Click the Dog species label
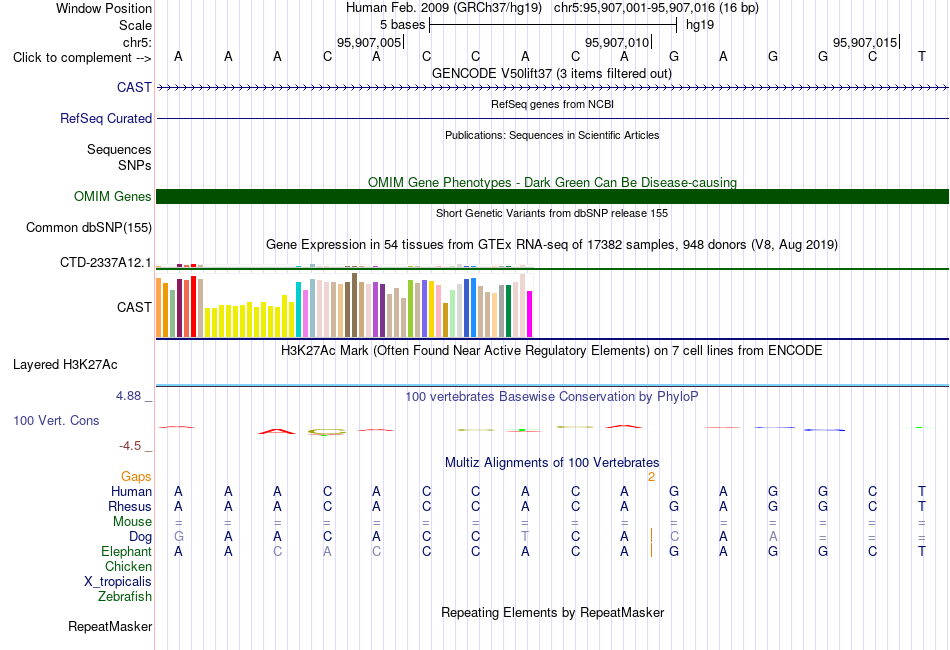950x650 pixels. tap(140, 537)
